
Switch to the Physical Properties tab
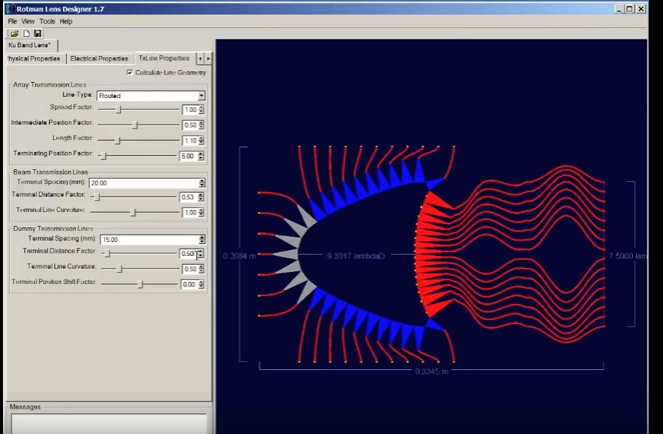[x=35, y=58]
